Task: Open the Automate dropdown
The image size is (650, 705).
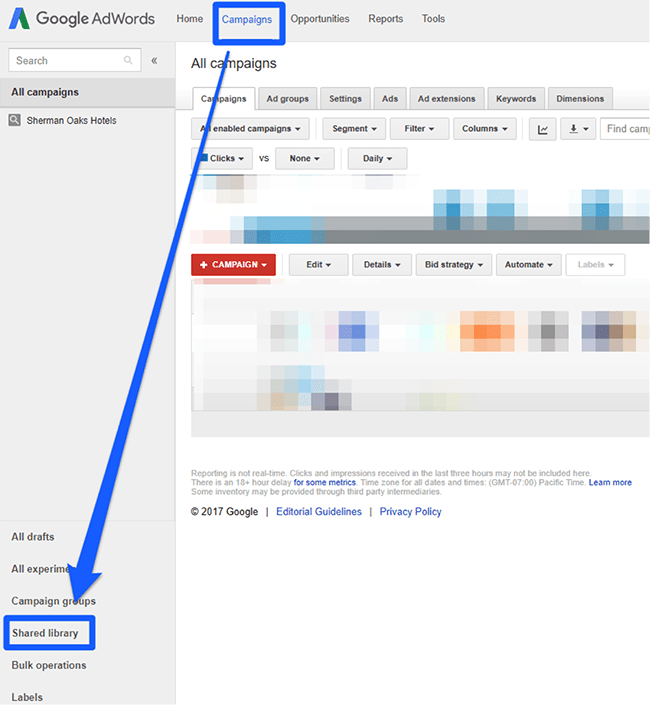Action: (x=529, y=265)
